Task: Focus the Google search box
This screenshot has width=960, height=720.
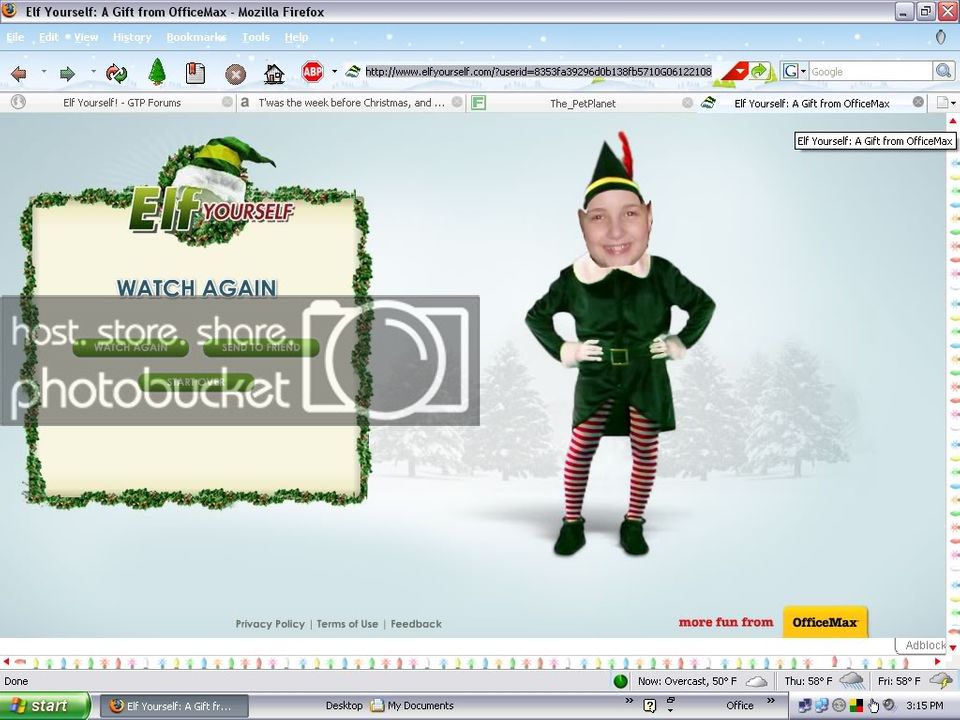Action: (870, 72)
